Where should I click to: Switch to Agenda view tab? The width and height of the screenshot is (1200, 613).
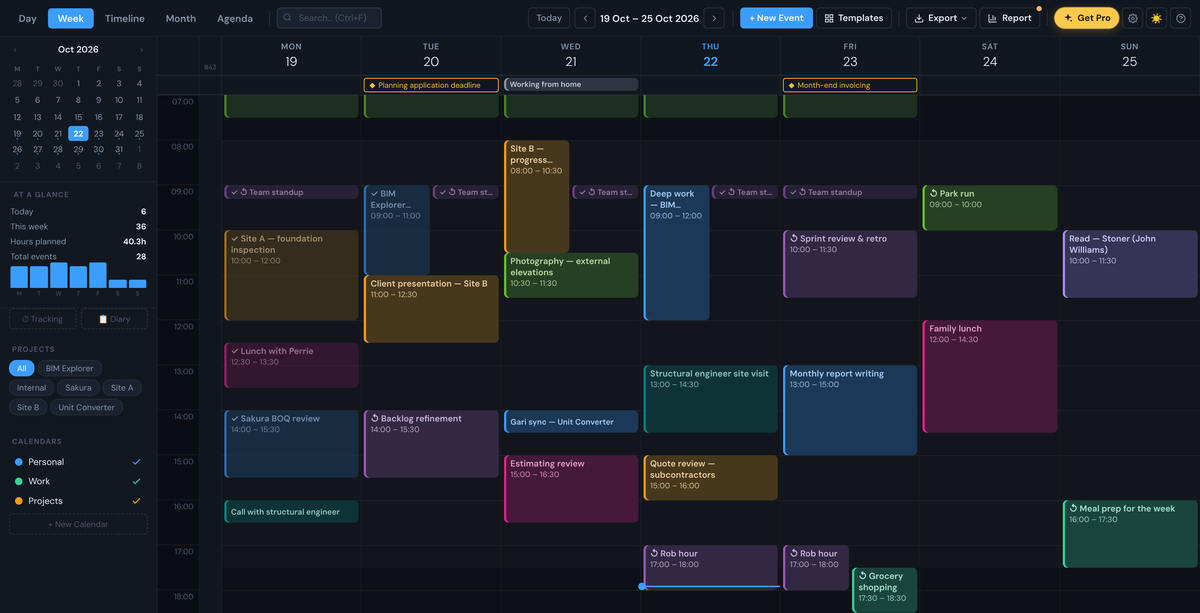coord(235,18)
